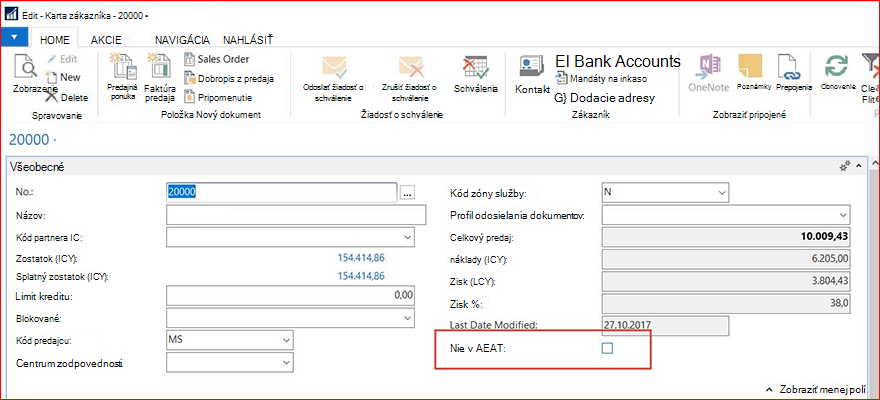
Task: Switch to the AKCIE ribbon tab
Action: 106,40
